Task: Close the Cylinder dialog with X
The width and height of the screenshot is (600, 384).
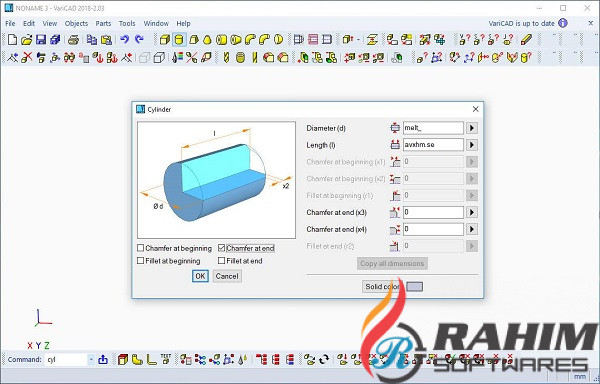Action: pos(475,109)
